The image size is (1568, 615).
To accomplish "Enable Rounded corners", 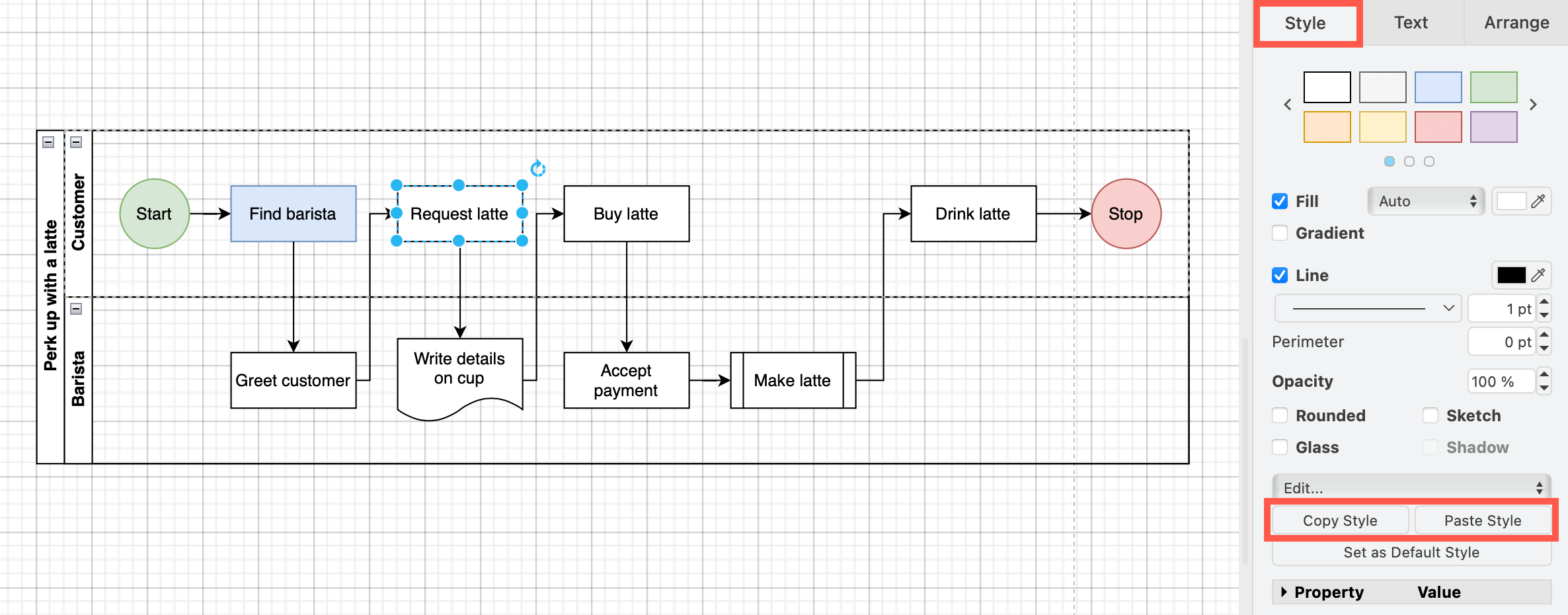I will pos(1279,415).
